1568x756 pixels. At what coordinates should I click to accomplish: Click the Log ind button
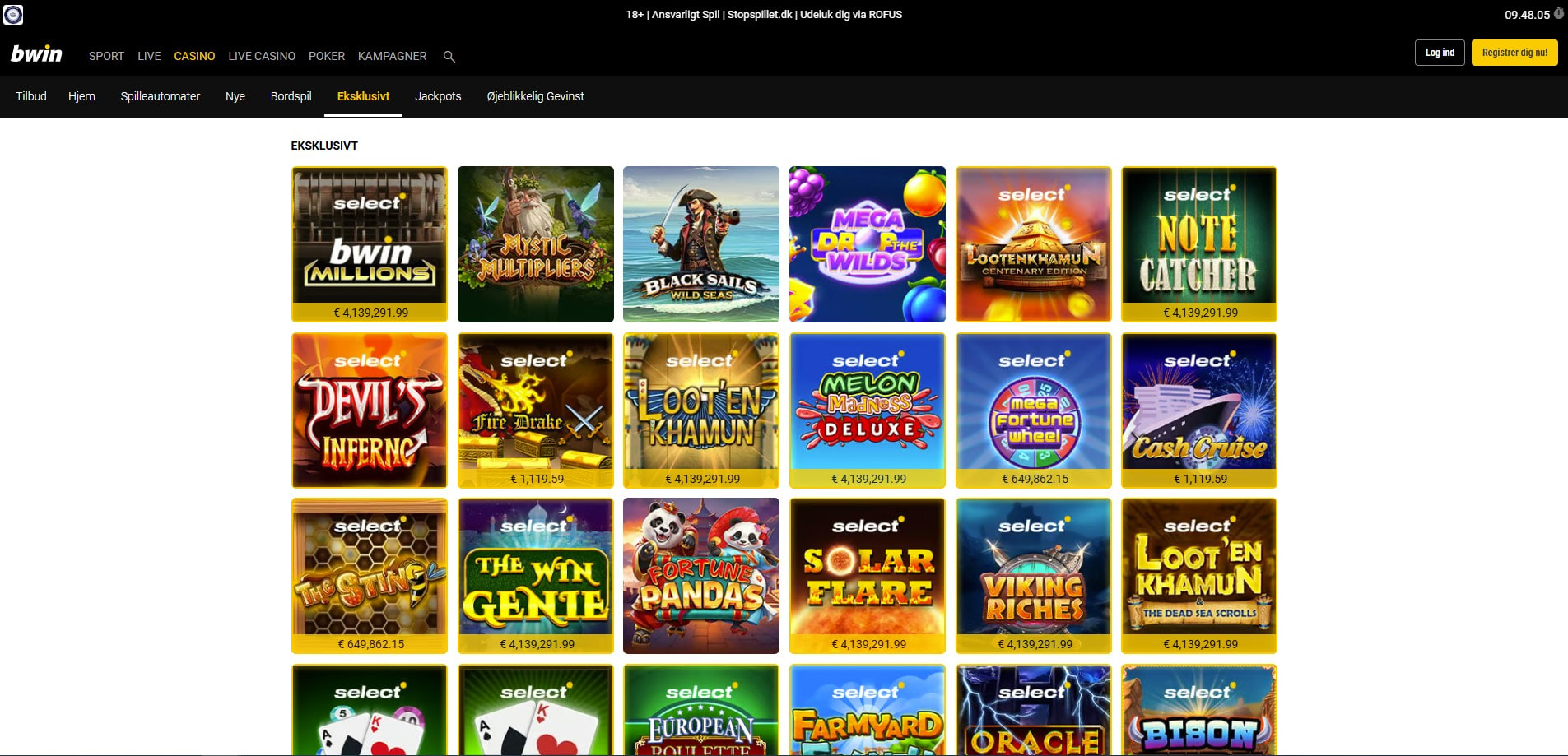point(1440,53)
